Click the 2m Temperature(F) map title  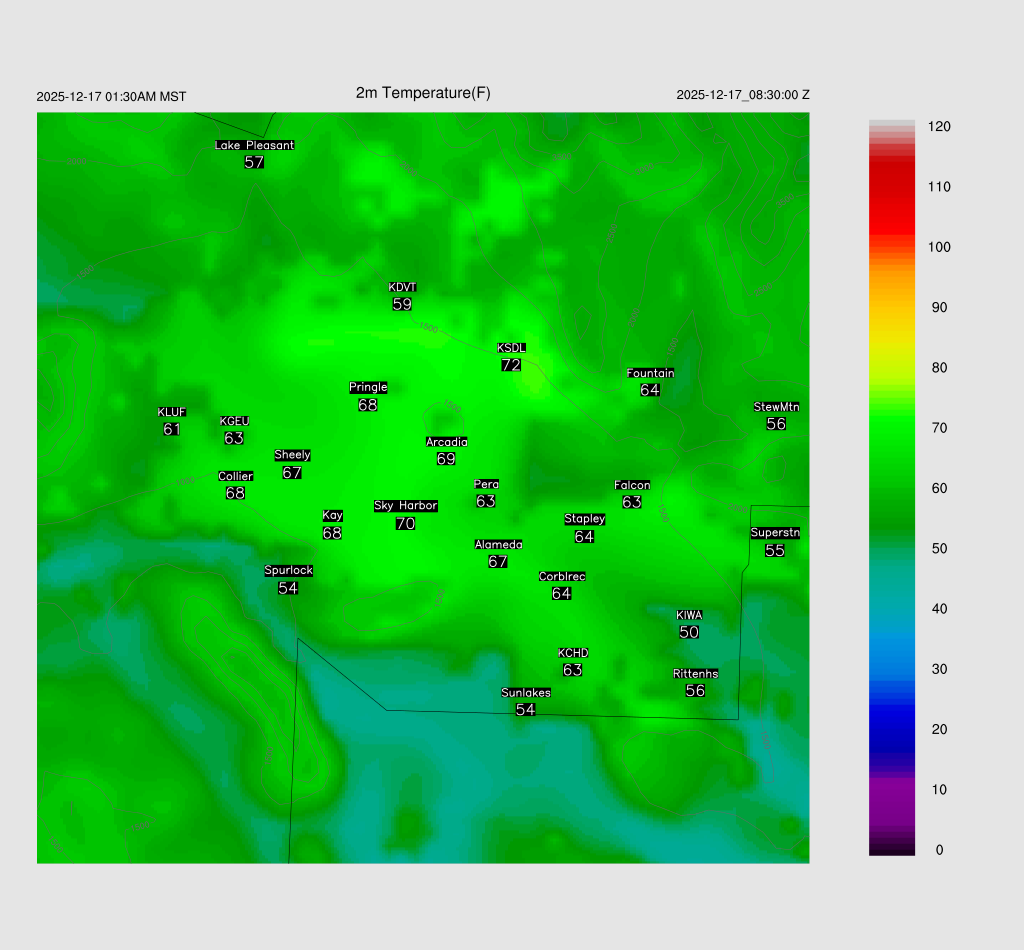(423, 93)
